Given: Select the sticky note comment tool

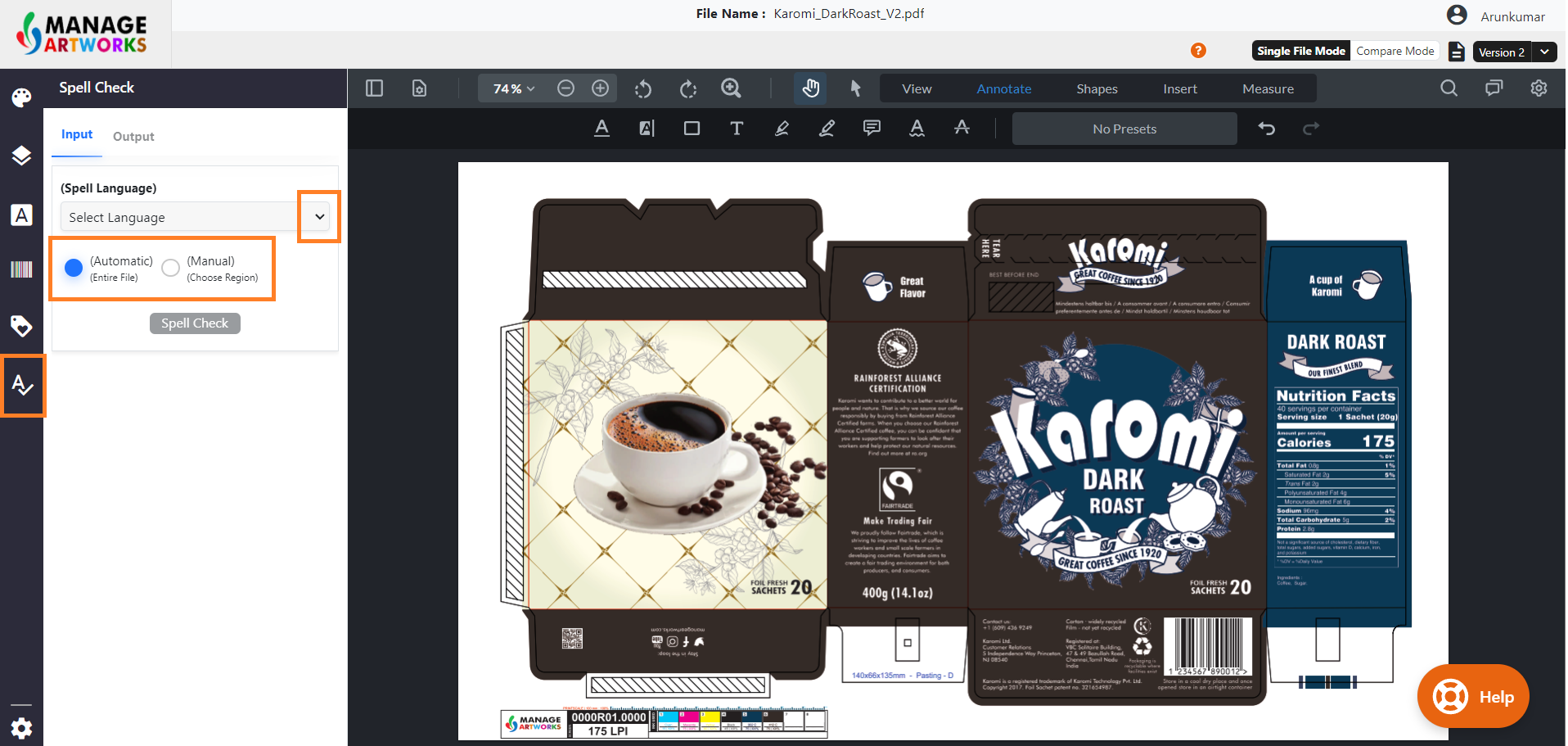Looking at the screenshot, I should point(872,129).
